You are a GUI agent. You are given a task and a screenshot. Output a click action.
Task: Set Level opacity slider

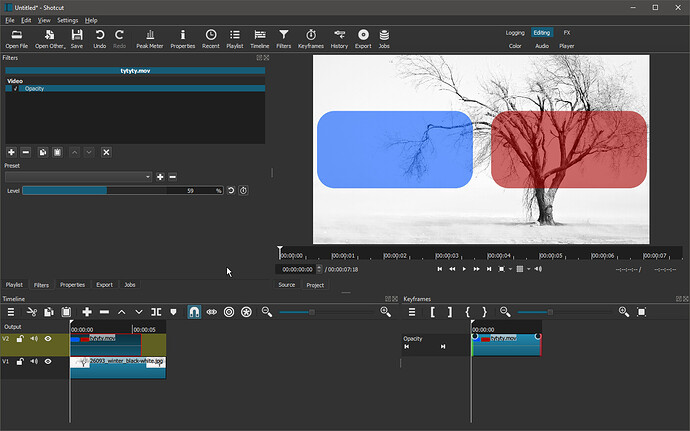(x=122, y=190)
